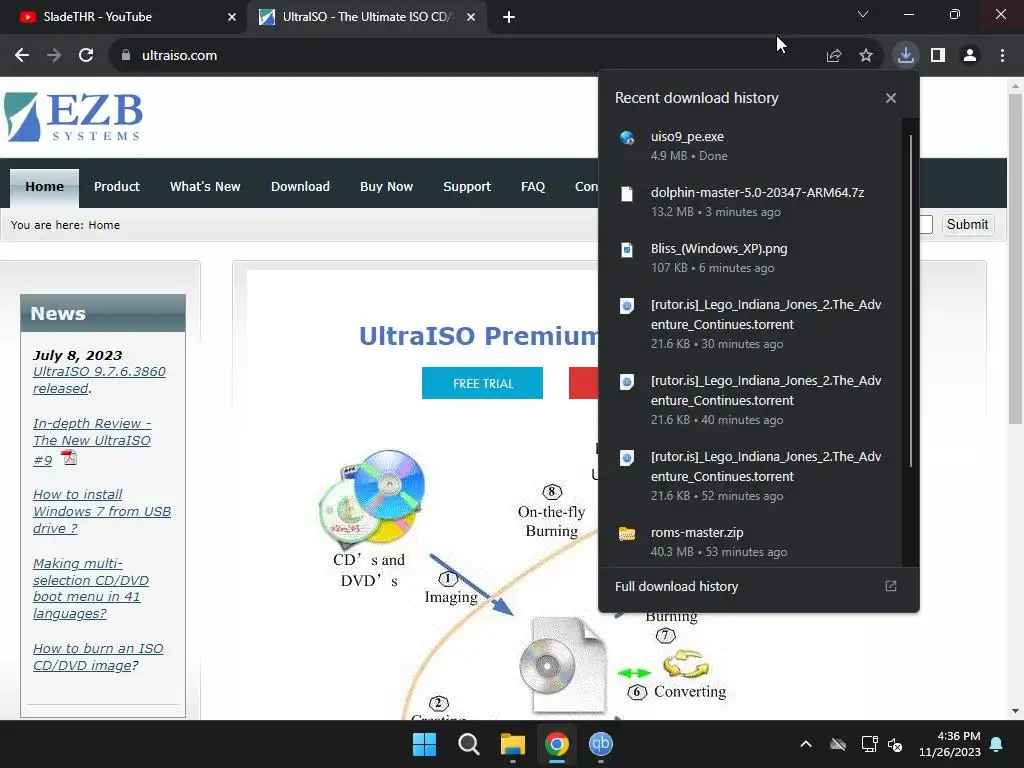Viewport: 1024px width, 768px height.
Task: Switch to the SladeTHR - YouTube tab
Action: point(124,17)
